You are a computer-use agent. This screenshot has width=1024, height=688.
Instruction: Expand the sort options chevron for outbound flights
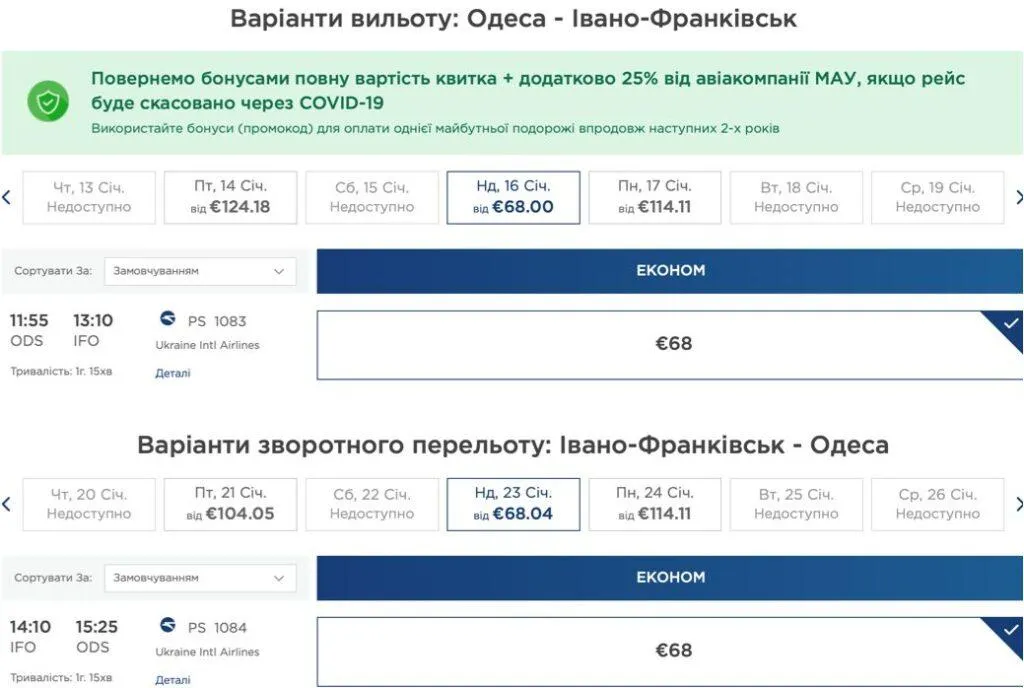277,271
